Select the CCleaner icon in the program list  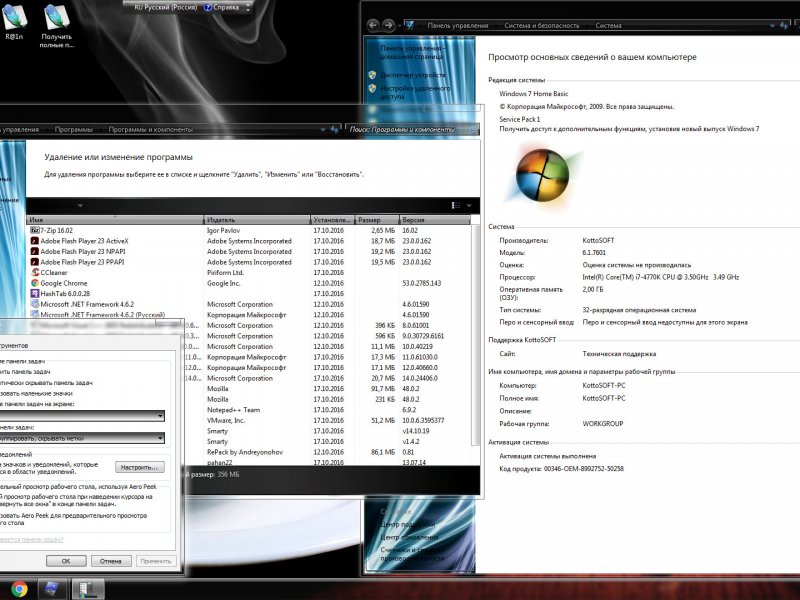[x=35, y=273]
